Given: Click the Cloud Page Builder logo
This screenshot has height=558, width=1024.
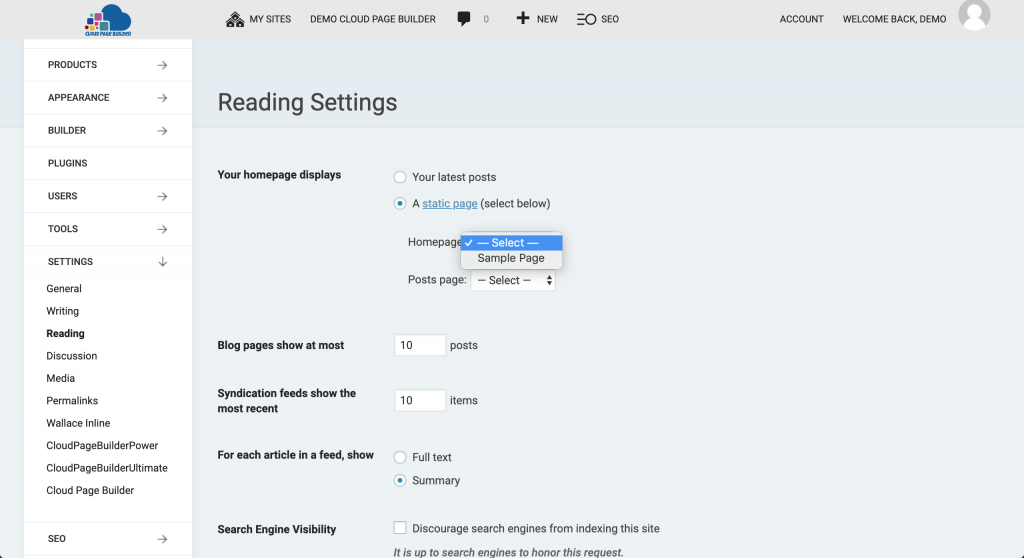Looking at the screenshot, I should point(108,19).
